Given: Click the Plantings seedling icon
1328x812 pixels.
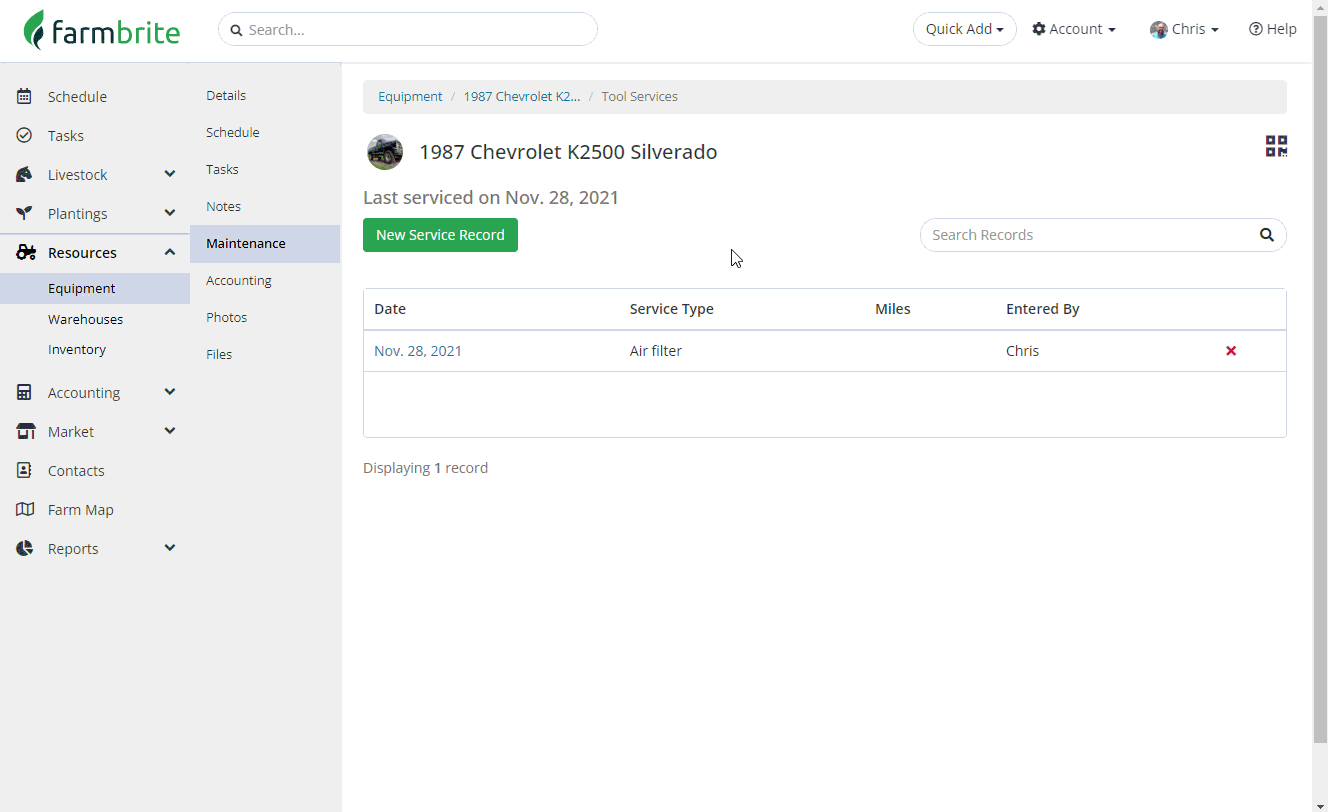Looking at the screenshot, I should 24,214.
